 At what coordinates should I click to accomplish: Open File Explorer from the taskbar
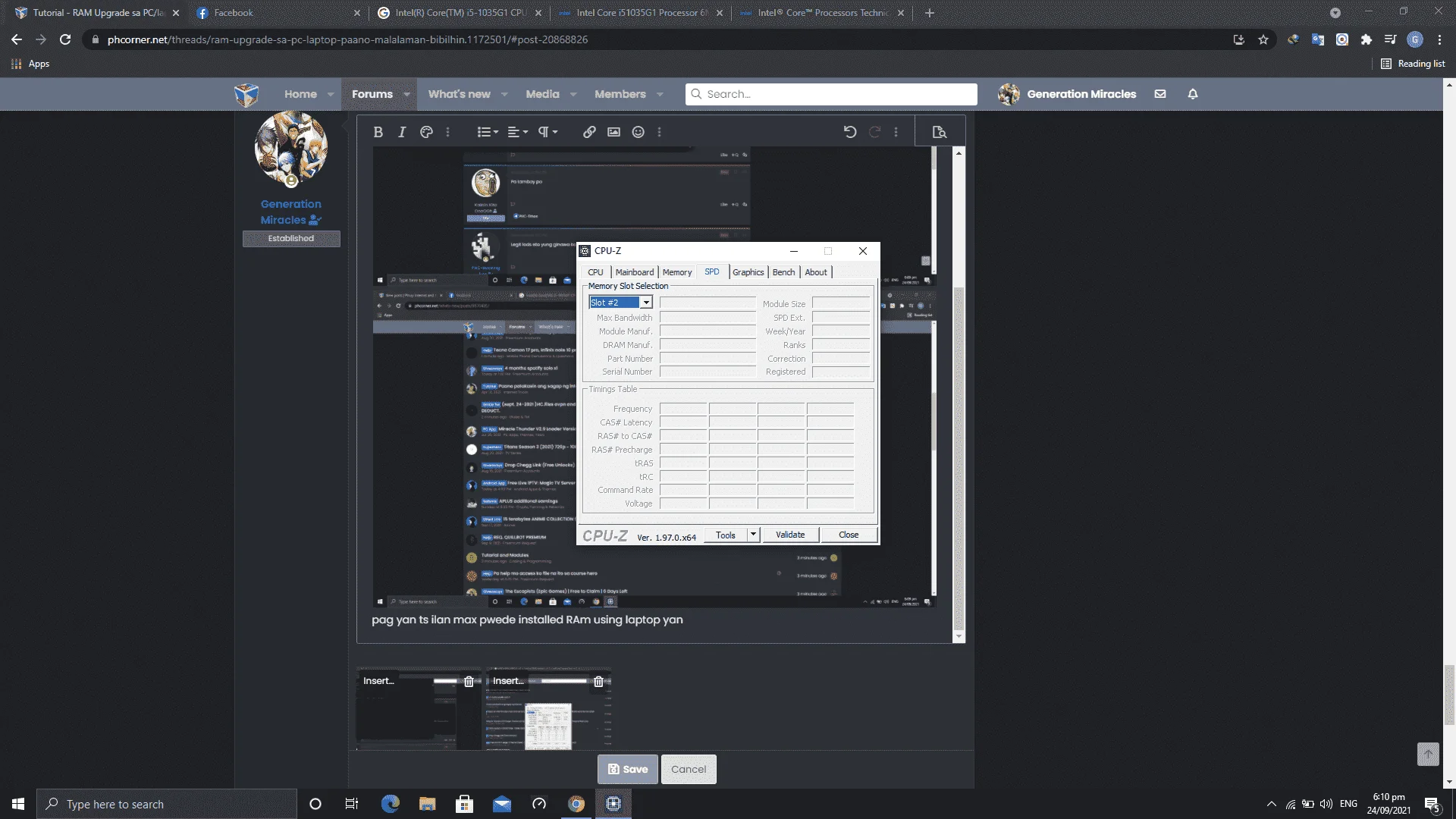[428, 804]
